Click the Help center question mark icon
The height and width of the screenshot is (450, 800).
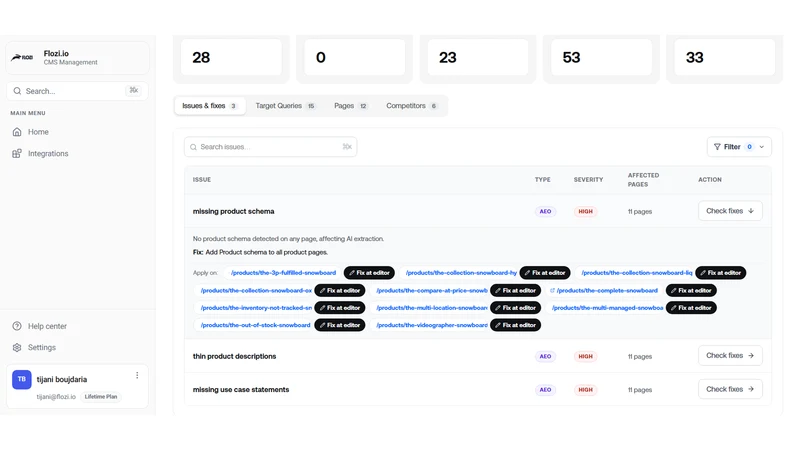click(x=17, y=326)
